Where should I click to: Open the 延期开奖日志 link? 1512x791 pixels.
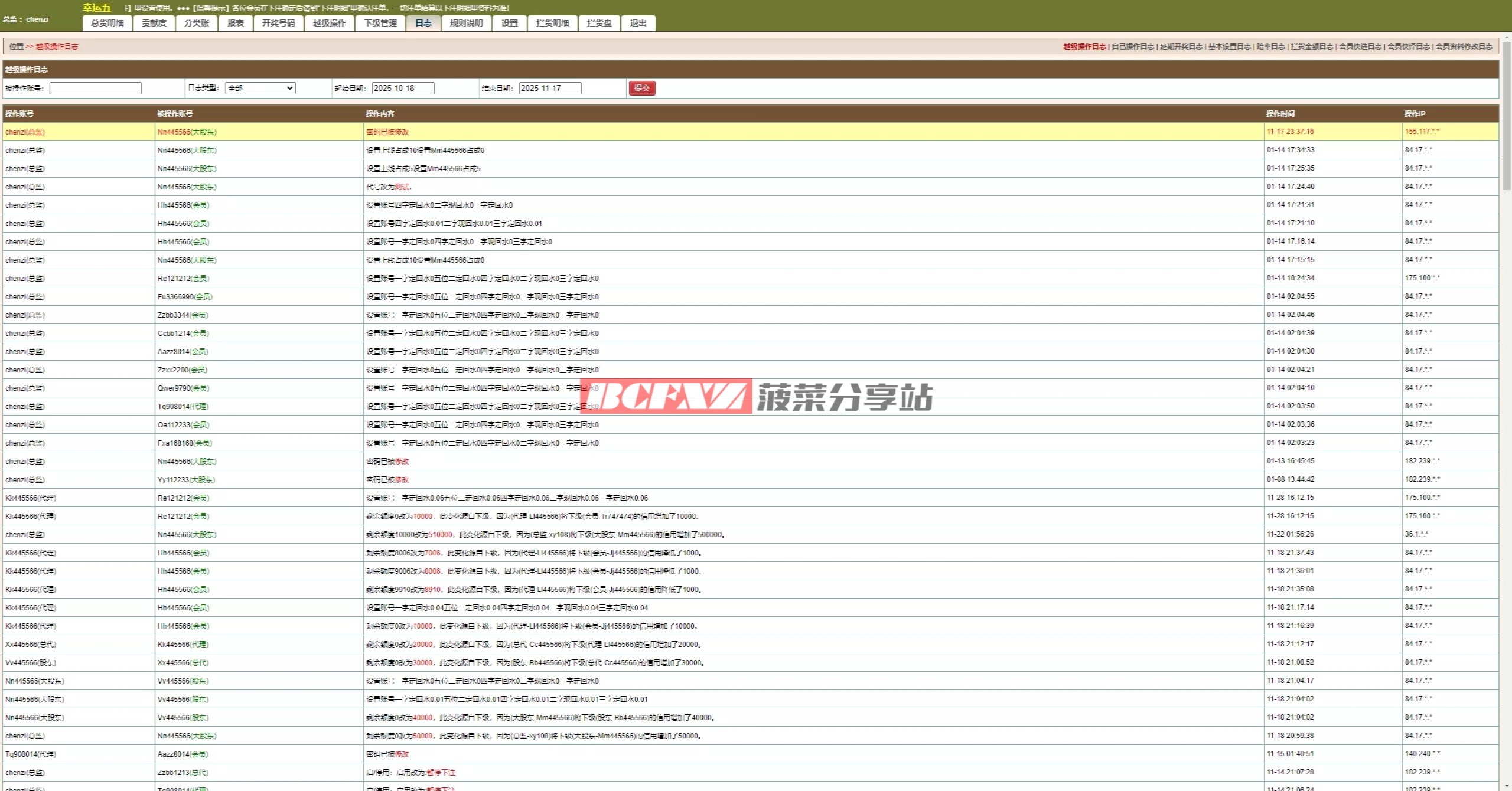tap(1181, 46)
